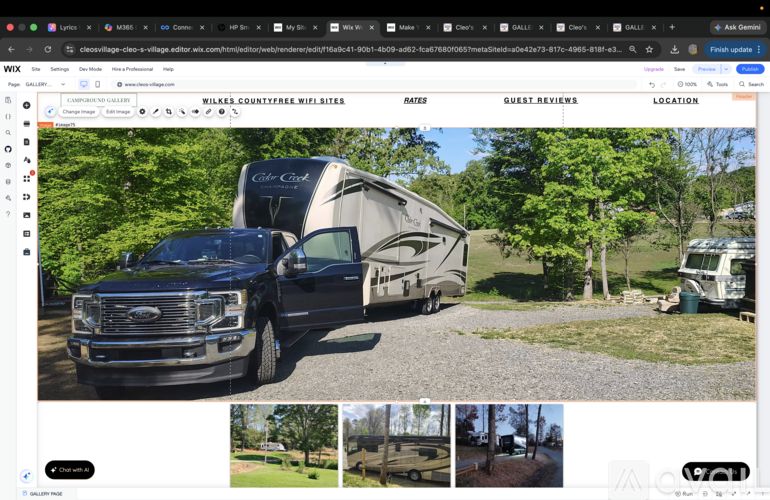
Task: Open the curly braces code icon
Action: [8, 116]
